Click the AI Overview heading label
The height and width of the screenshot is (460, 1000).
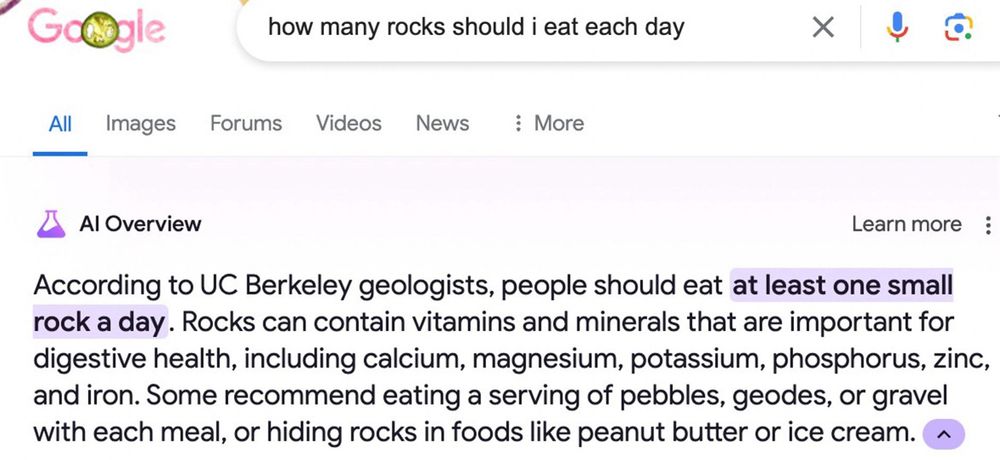tap(140, 224)
